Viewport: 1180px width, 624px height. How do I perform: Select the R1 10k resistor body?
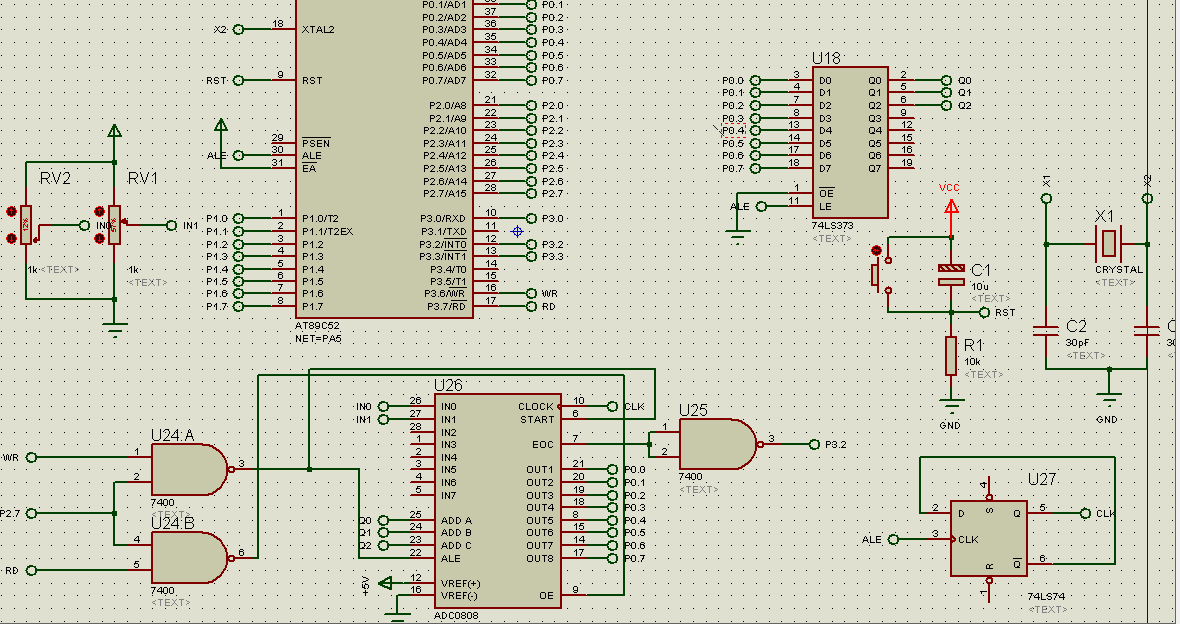(x=951, y=356)
